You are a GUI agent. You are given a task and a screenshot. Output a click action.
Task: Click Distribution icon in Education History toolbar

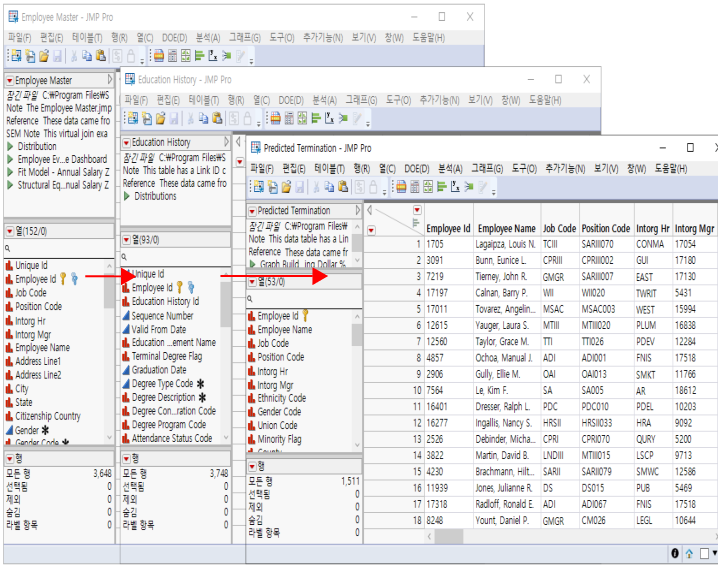tap(315, 118)
